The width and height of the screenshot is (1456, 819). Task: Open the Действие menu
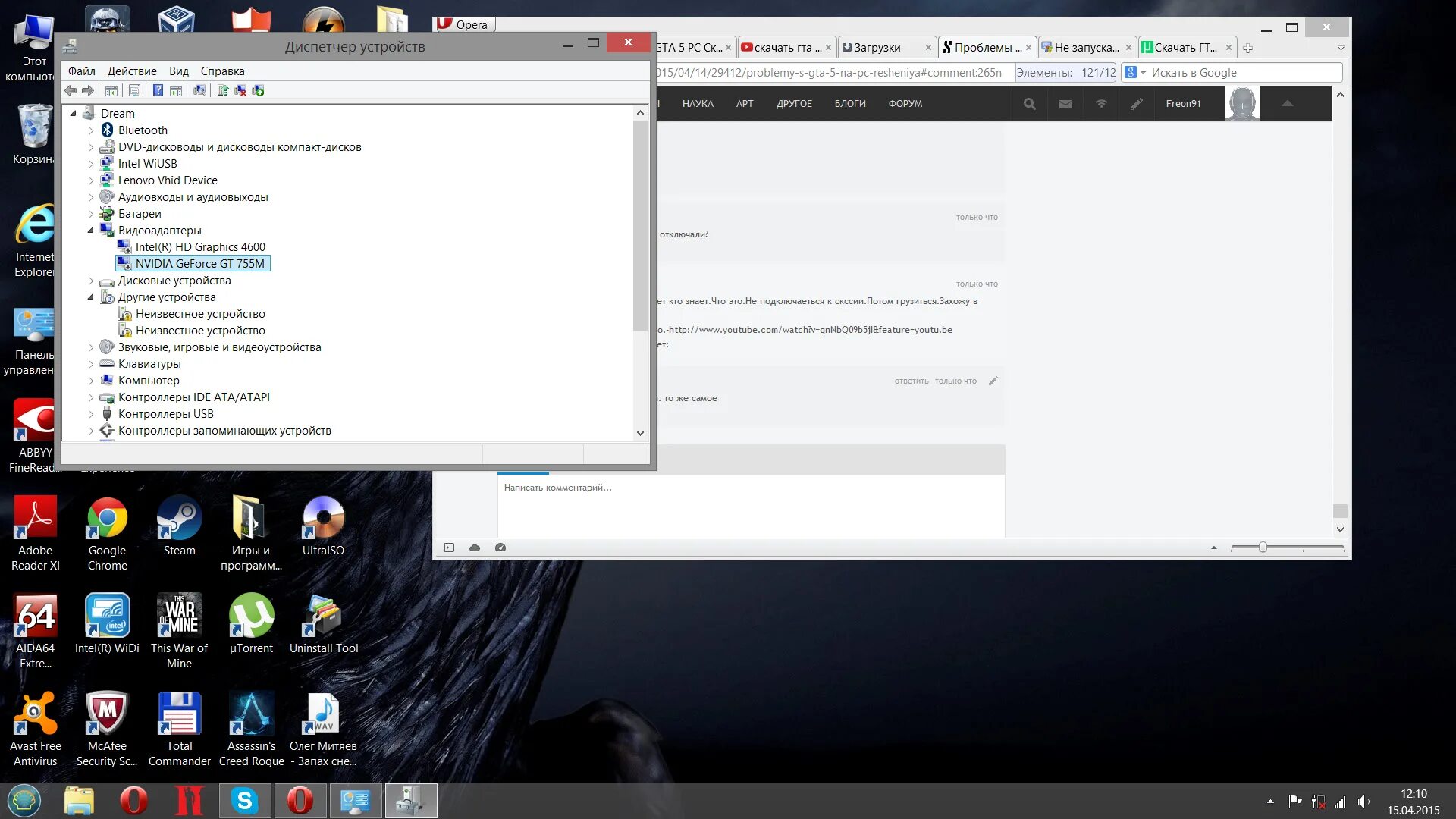(132, 71)
